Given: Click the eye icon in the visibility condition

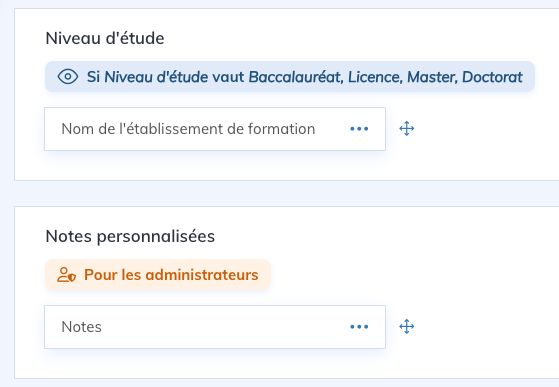Looking at the screenshot, I should 68,77.
